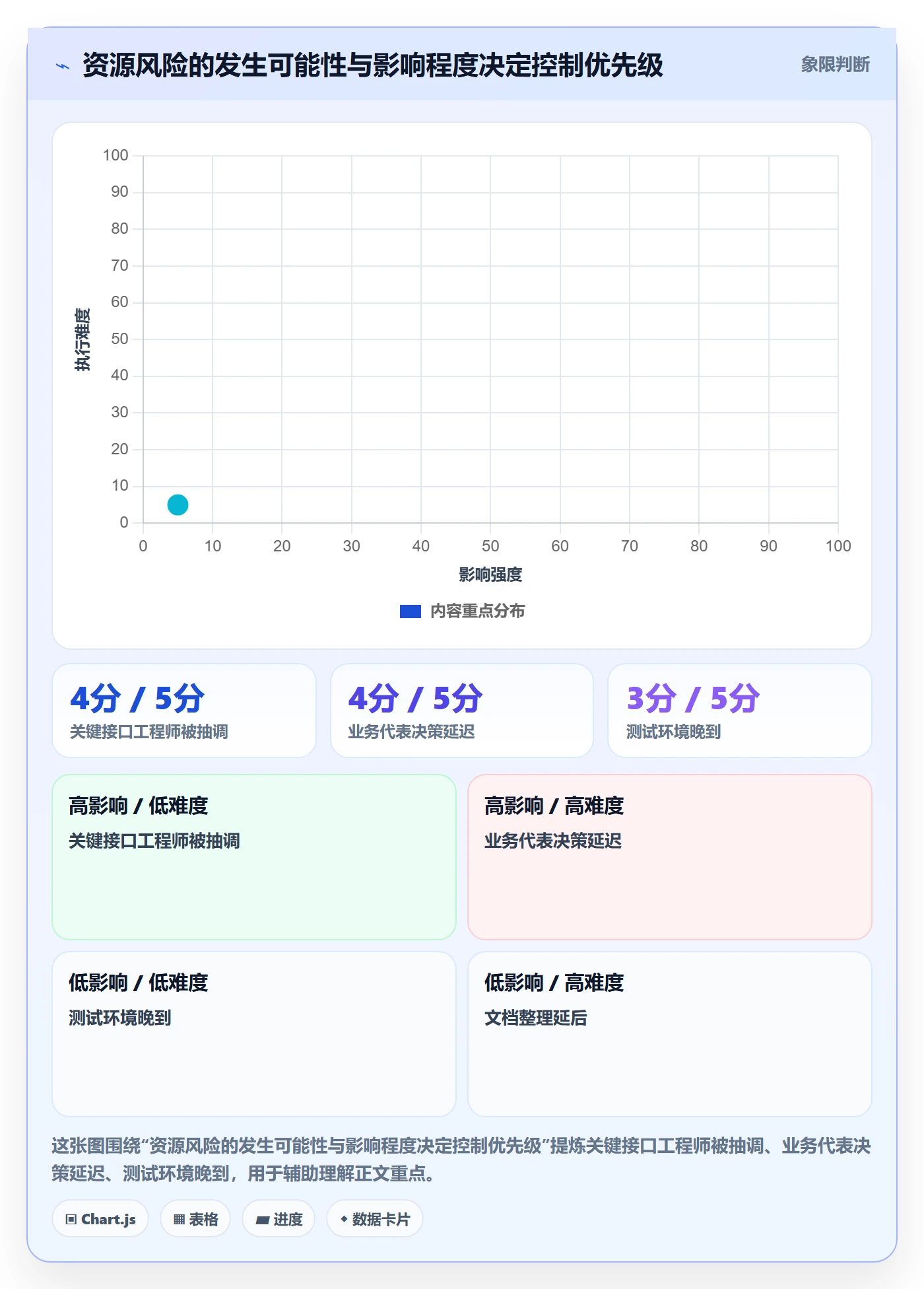Toggle the 内容重点分布 legend color box

(x=410, y=611)
